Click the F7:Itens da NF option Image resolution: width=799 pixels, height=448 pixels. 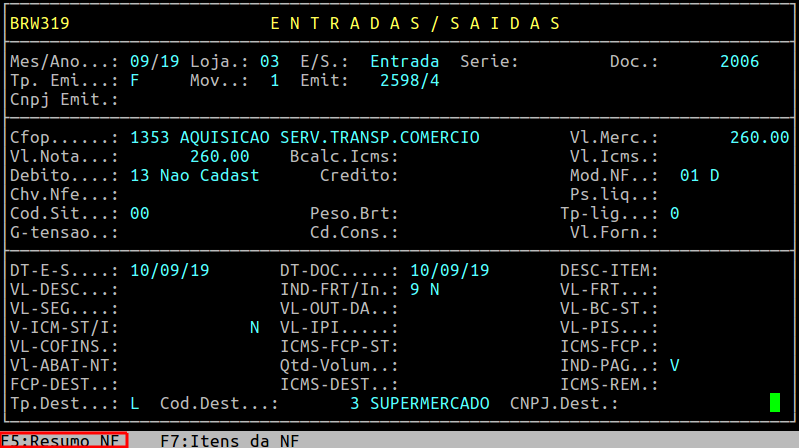(x=229, y=440)
